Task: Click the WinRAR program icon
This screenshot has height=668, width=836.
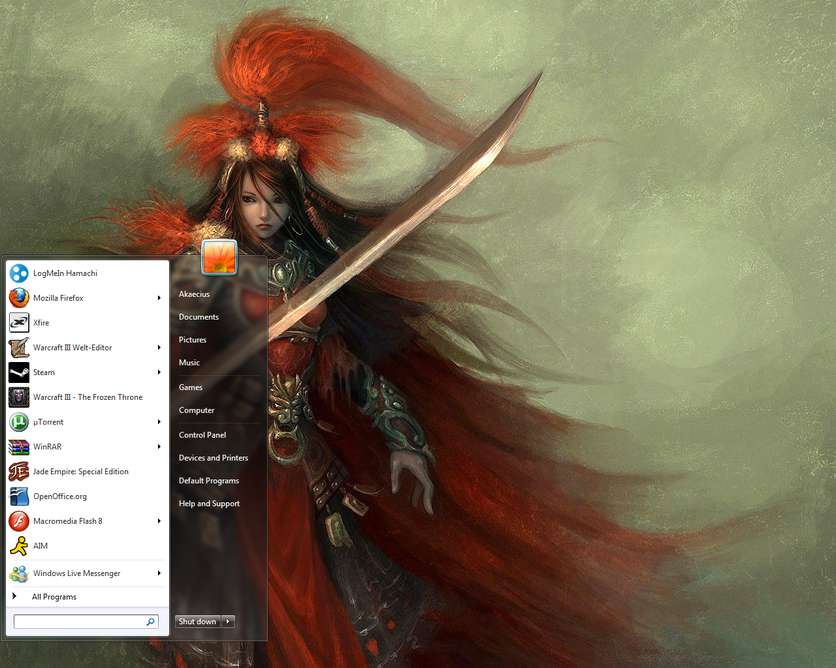Action: [x=18, y=447]
